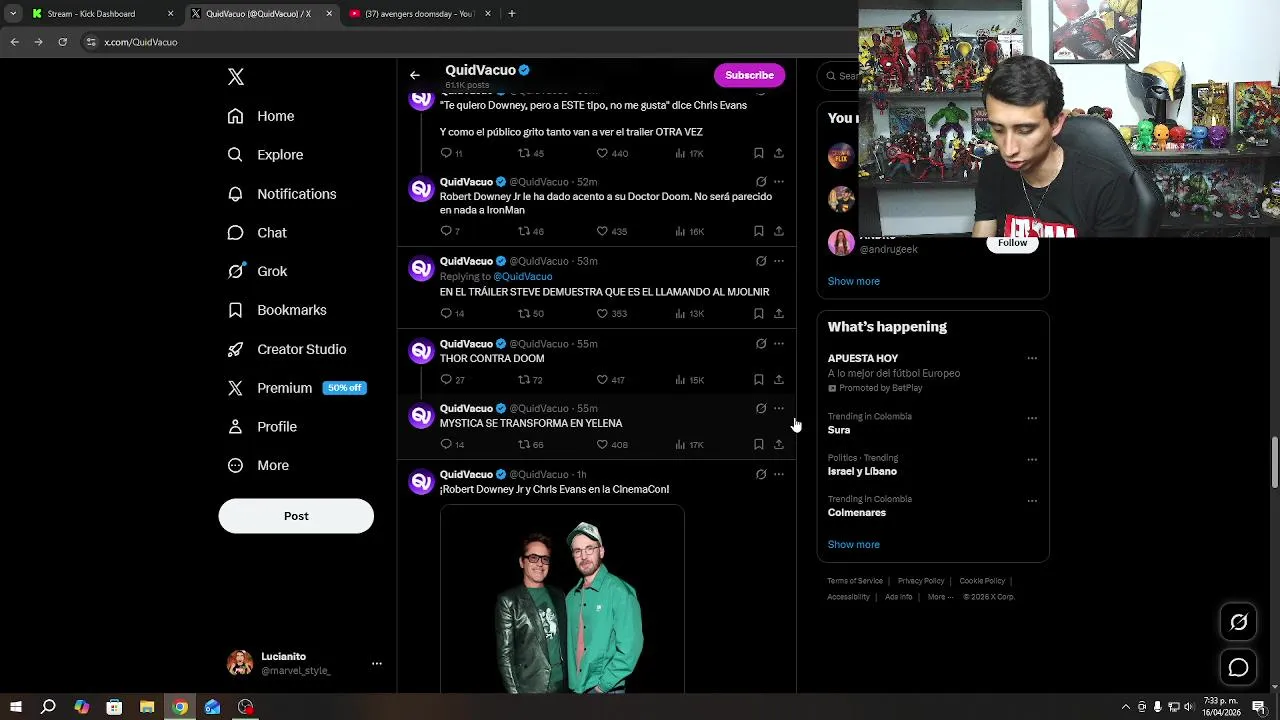The image size is (1280, 720).
Task: Open the Israel y Líbano trend
Action: pyautogui.click(x=862, y=471)
